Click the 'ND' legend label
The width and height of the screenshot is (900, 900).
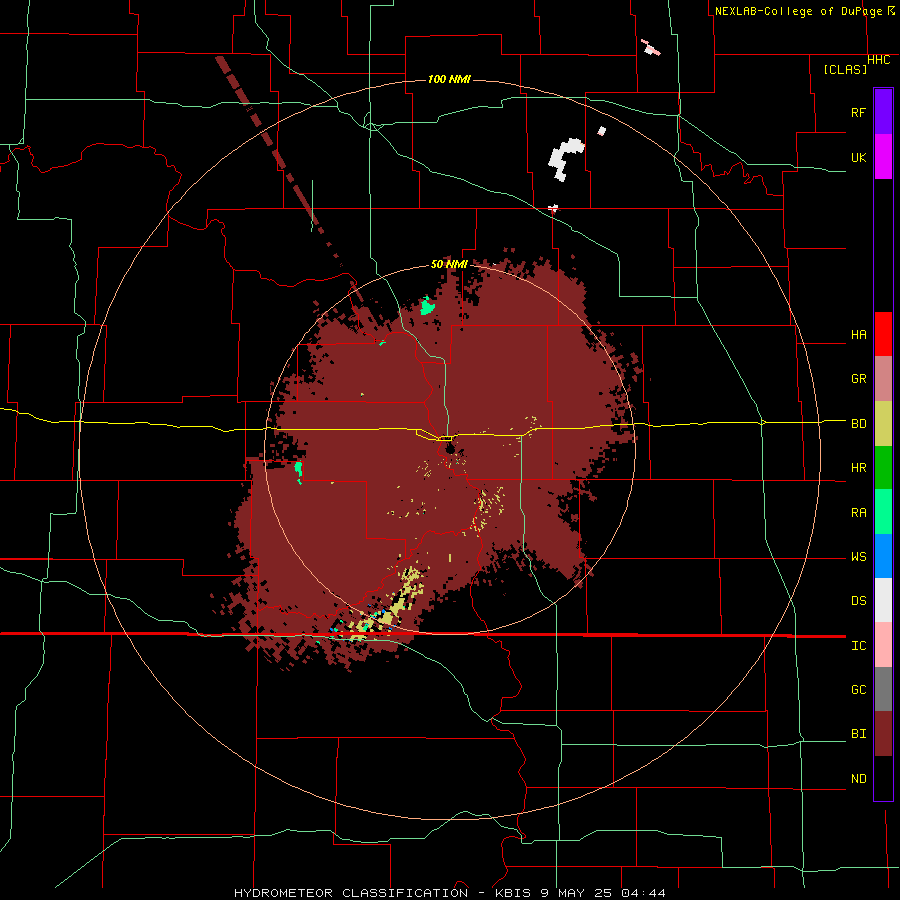[858, 779]
